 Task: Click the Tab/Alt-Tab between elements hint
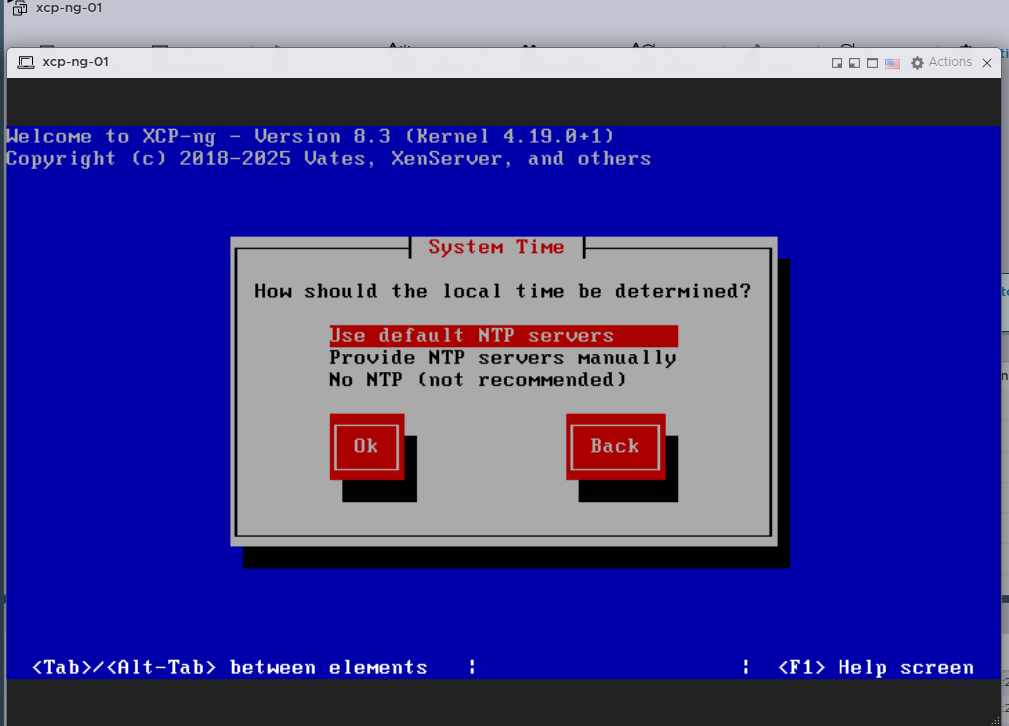(x=230, y=667)
